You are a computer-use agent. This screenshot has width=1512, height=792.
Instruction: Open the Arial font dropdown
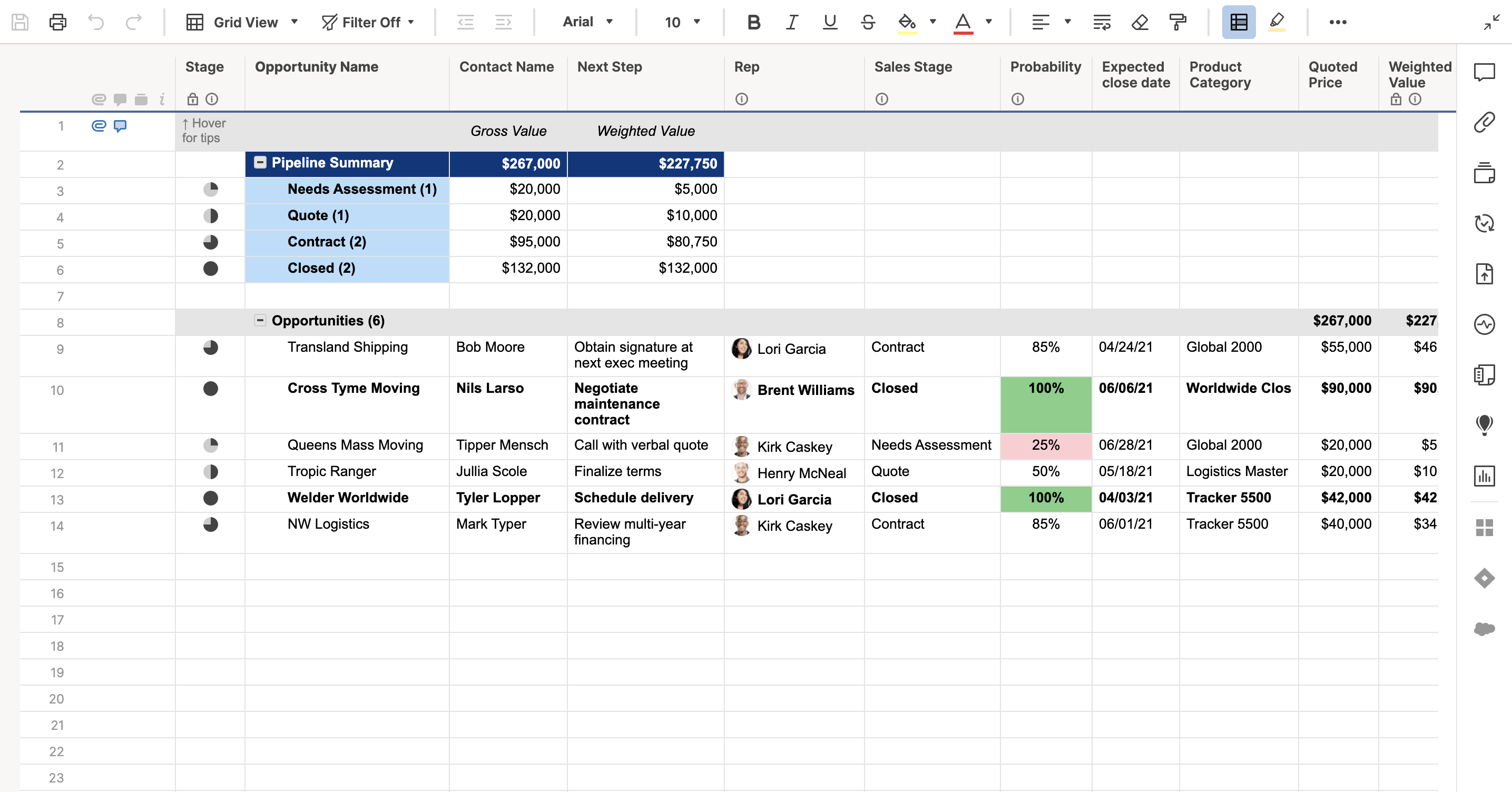(x=587, y=22)
